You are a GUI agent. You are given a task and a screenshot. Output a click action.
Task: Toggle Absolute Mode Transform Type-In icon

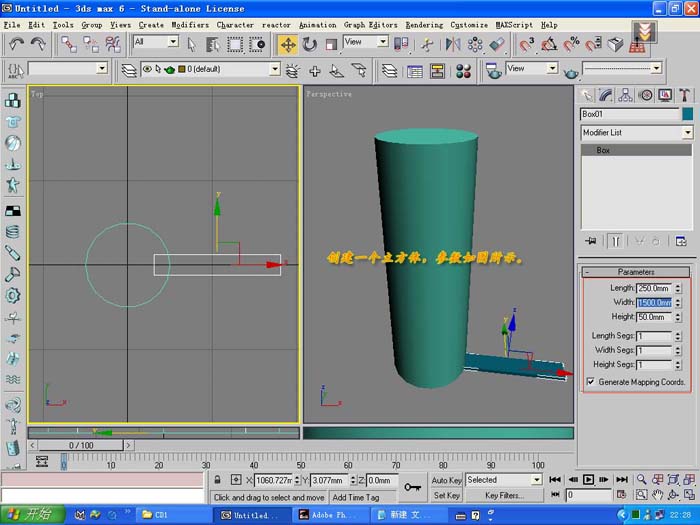236,480
